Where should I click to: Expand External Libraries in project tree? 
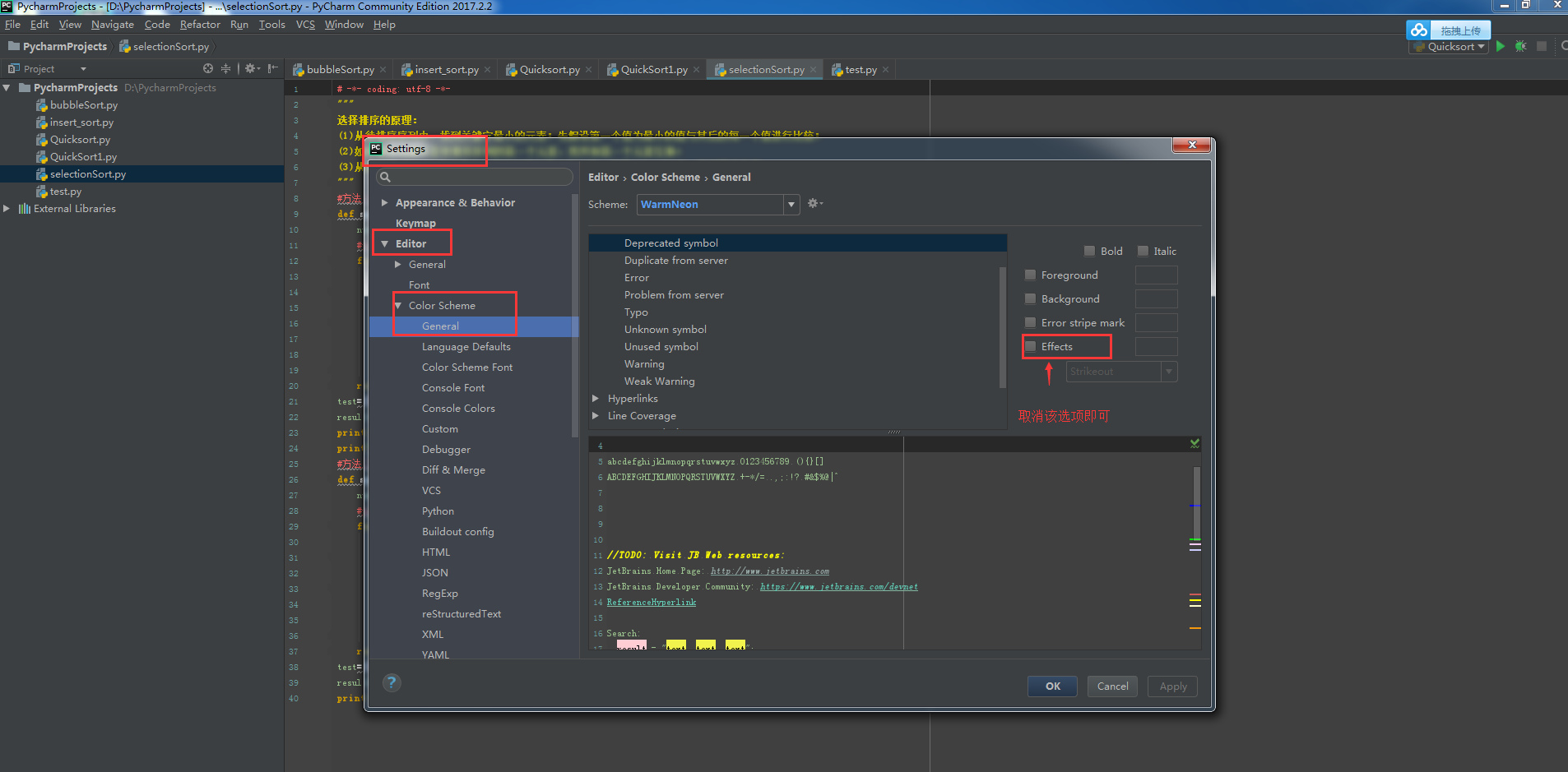point(7,209)
